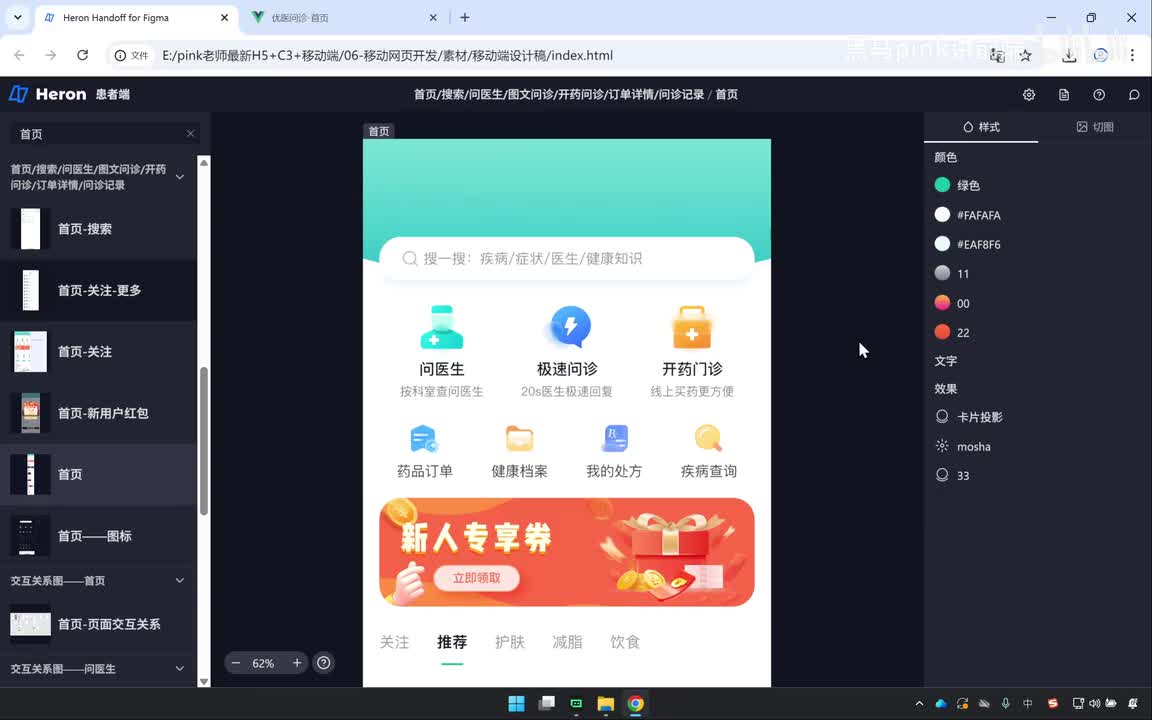Click the frame search field containing 首页
This screenshot has height=720, width=1152.
tap(104, 134)
